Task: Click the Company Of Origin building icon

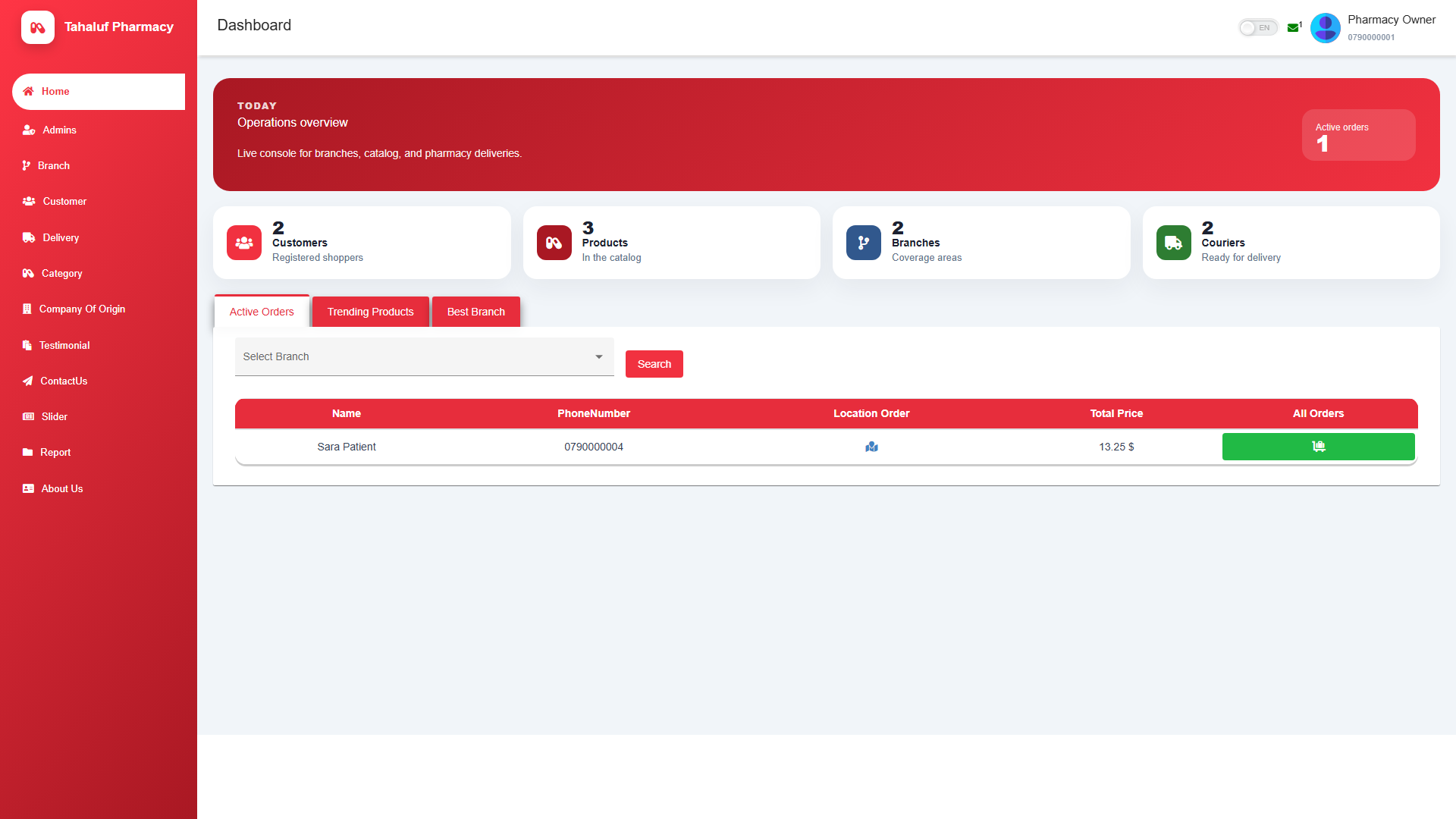Action: [x=27, y=309]
